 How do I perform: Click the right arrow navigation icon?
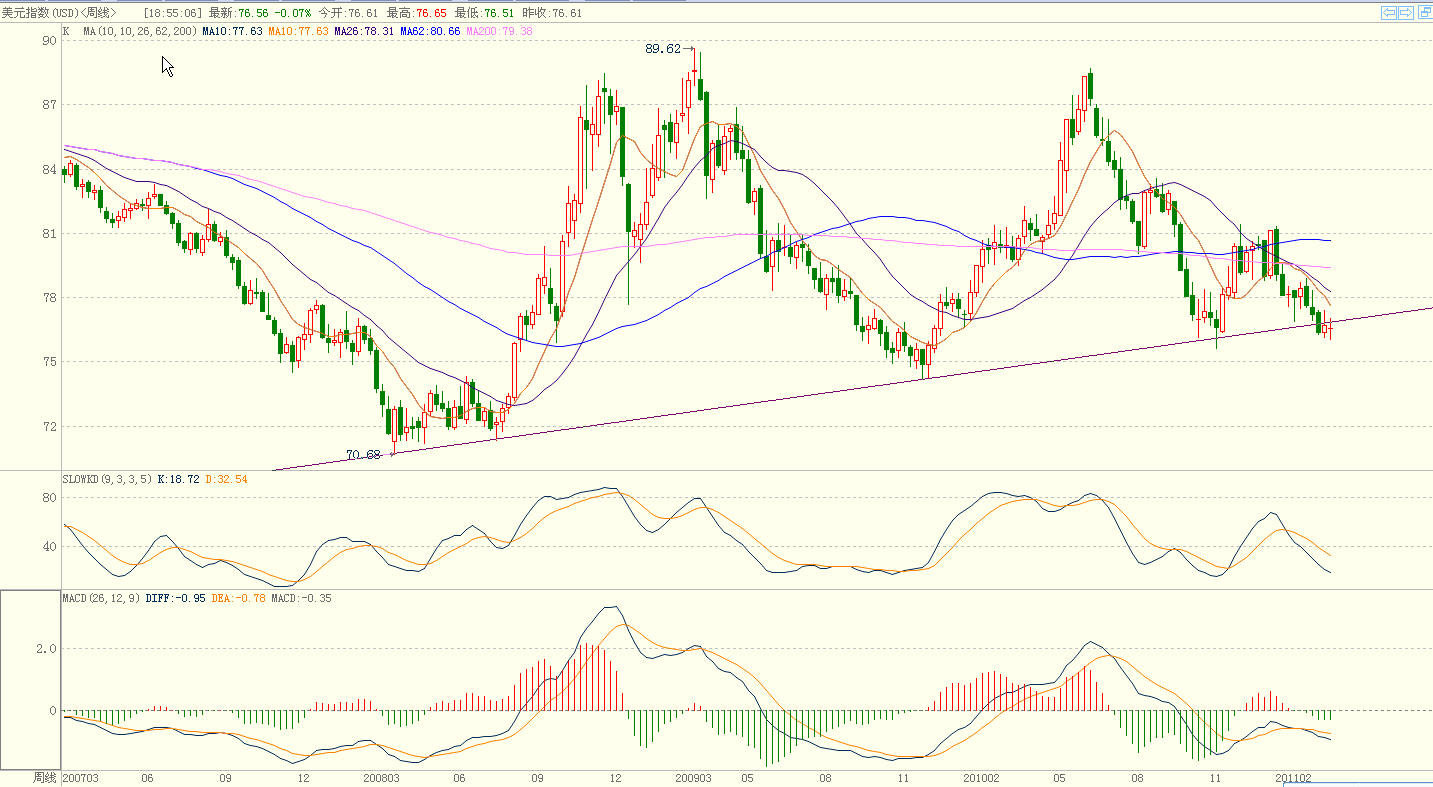(x=1405, y=13)
